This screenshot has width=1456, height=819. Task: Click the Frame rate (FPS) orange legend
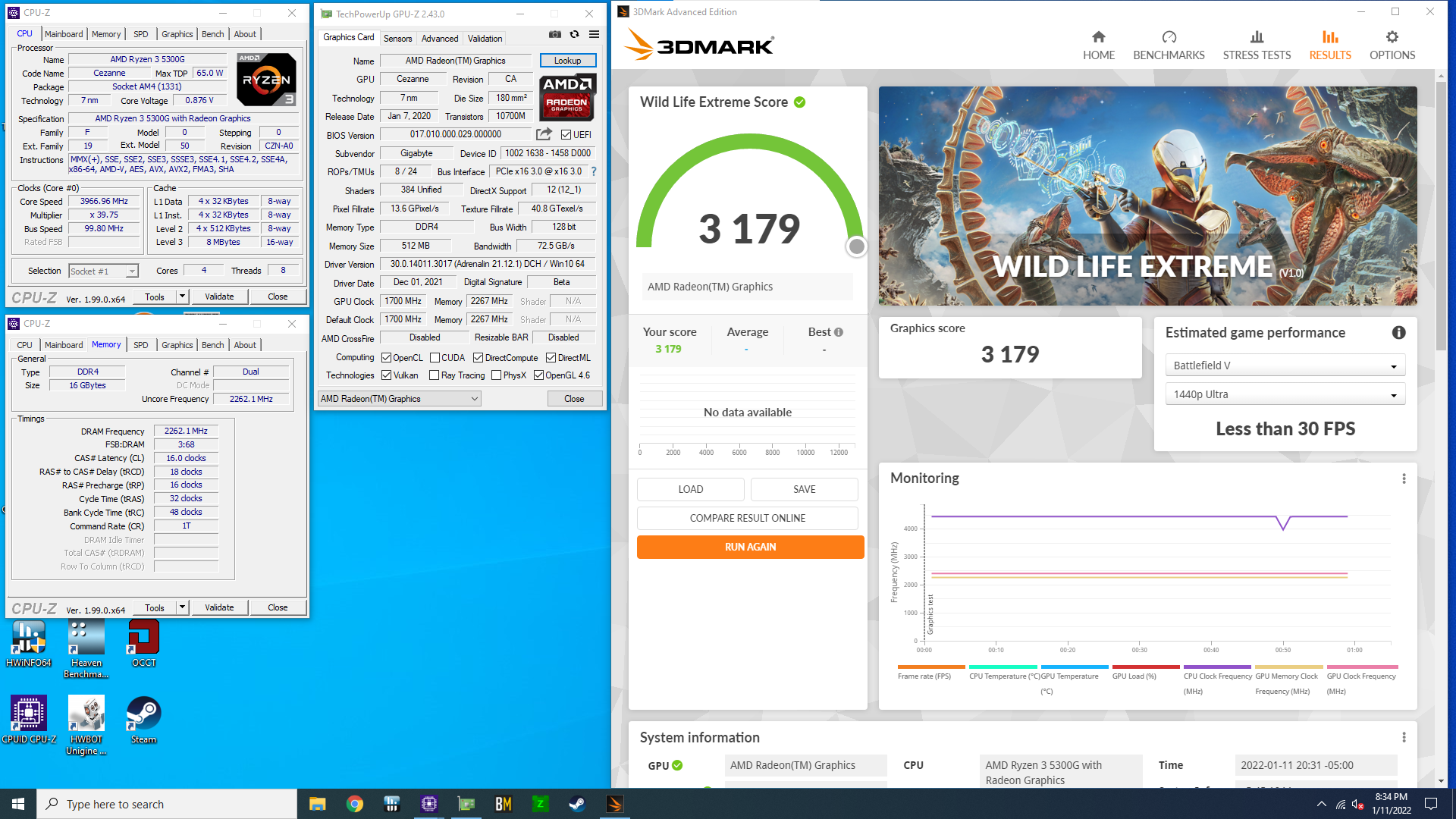930,673
